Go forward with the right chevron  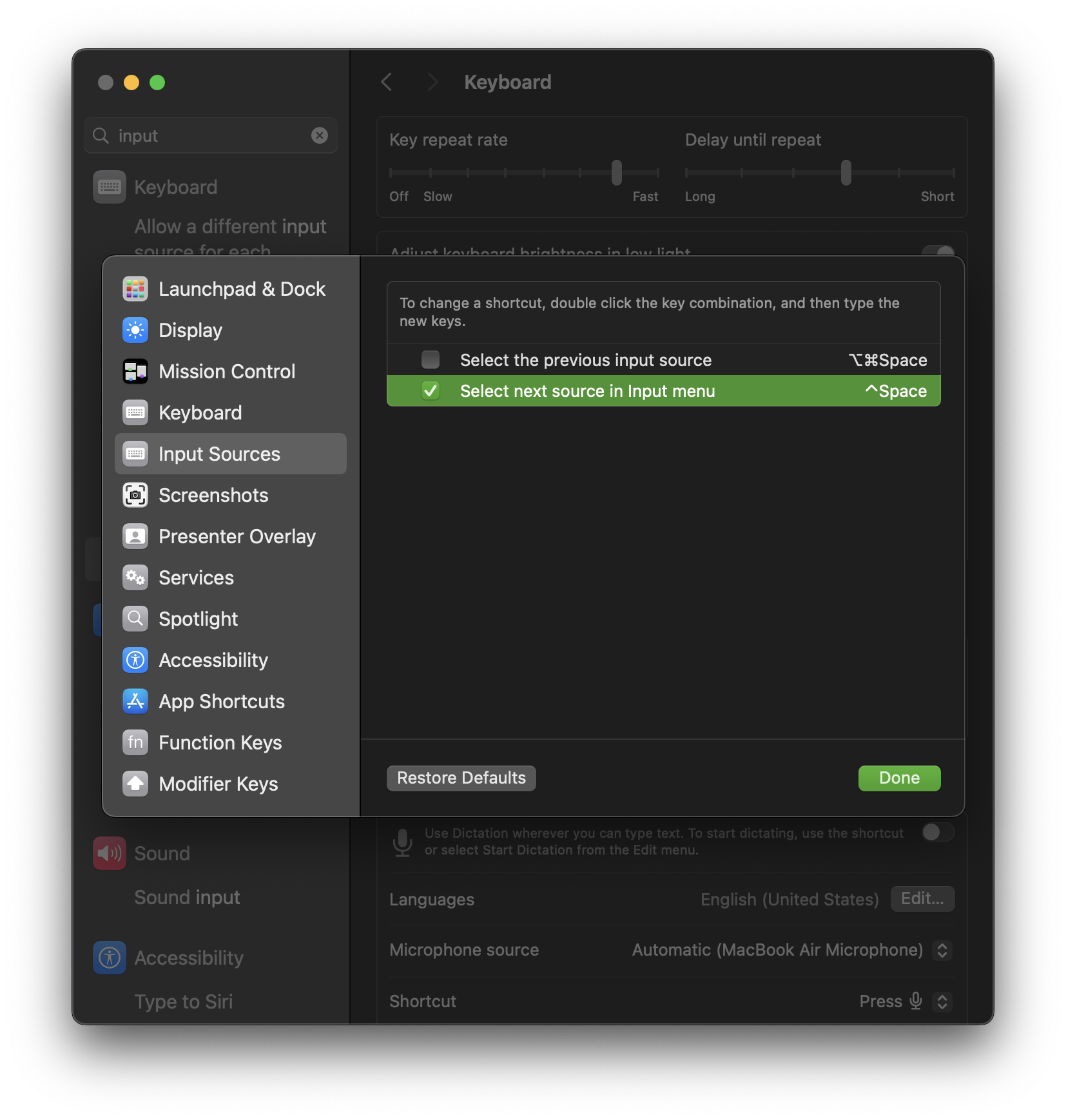[432, 82]
